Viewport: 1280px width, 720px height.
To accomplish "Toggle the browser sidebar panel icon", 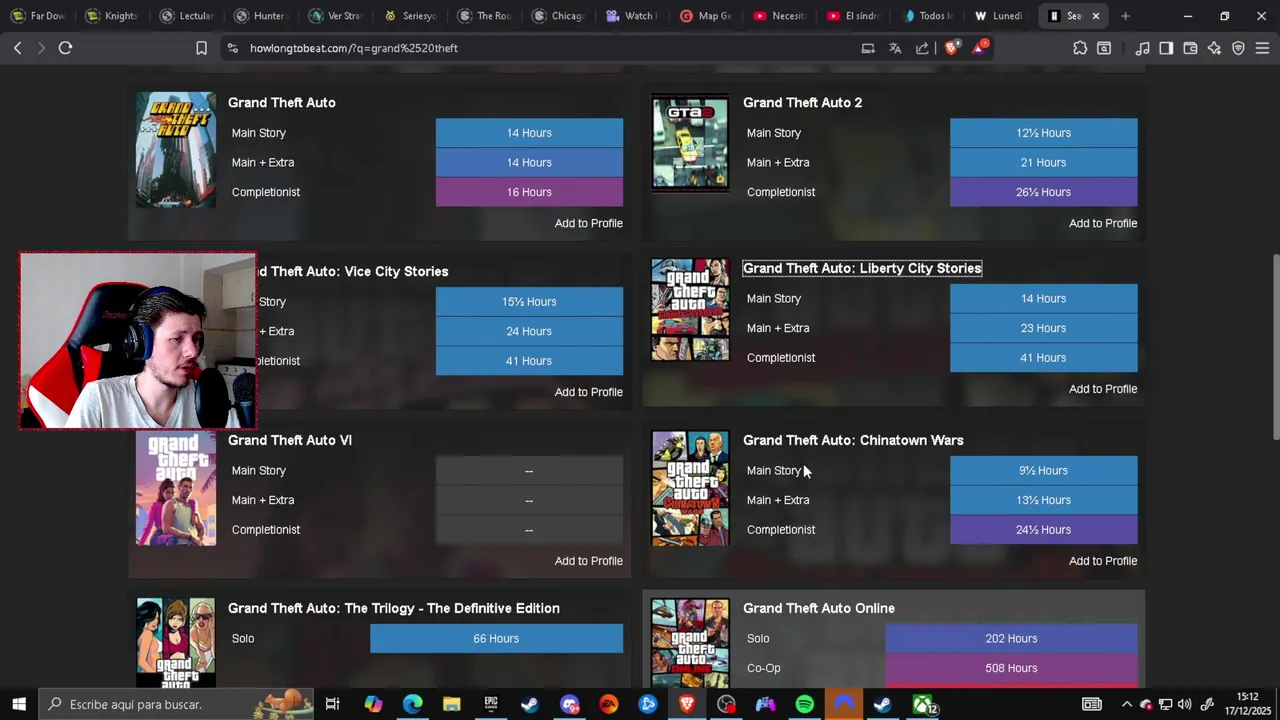I will [1166, 48].
